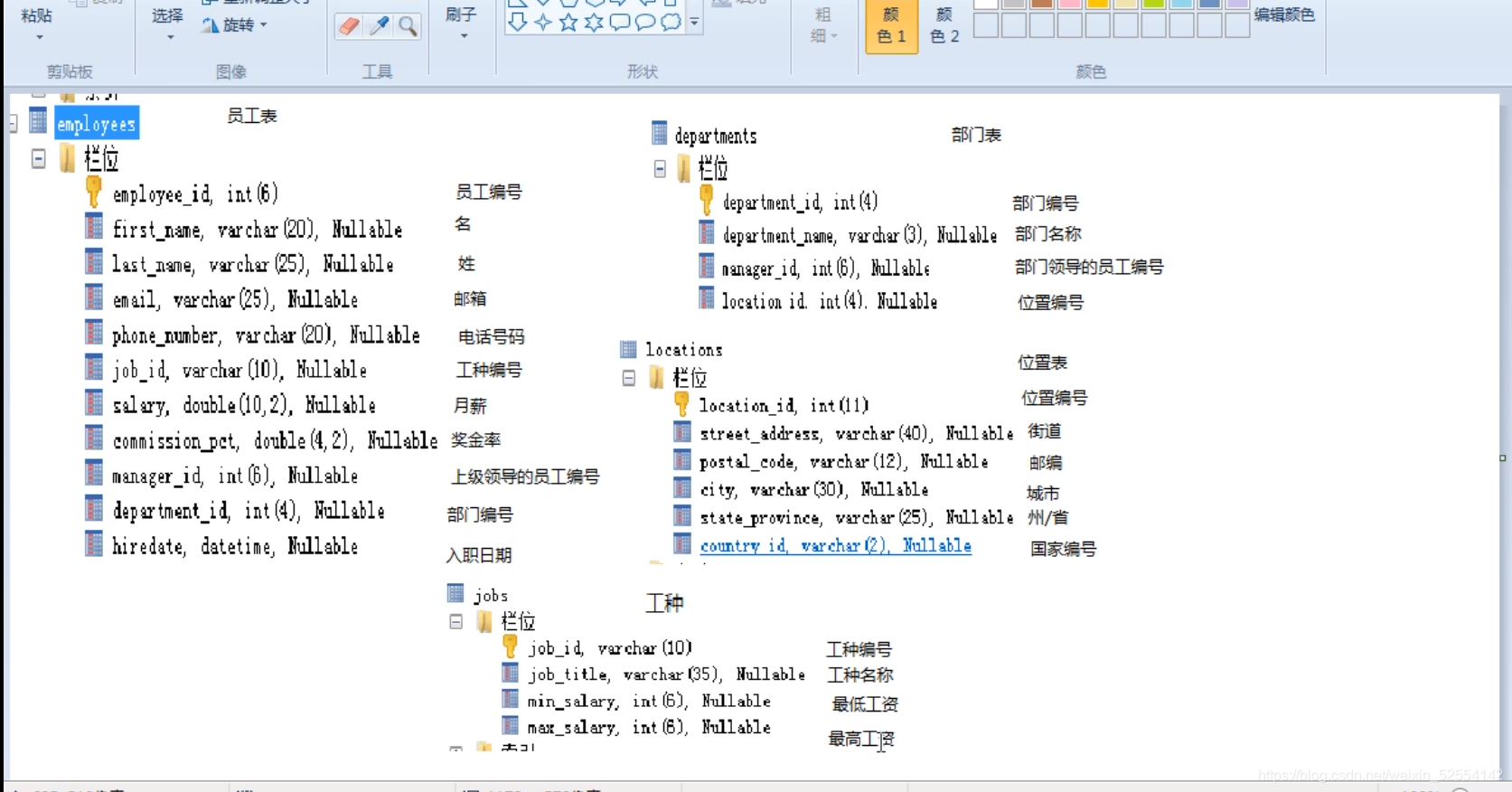Click the folder icon under jobs
Image resolution: width=1512 pixels, height=792 pixels.
[485, 621]
